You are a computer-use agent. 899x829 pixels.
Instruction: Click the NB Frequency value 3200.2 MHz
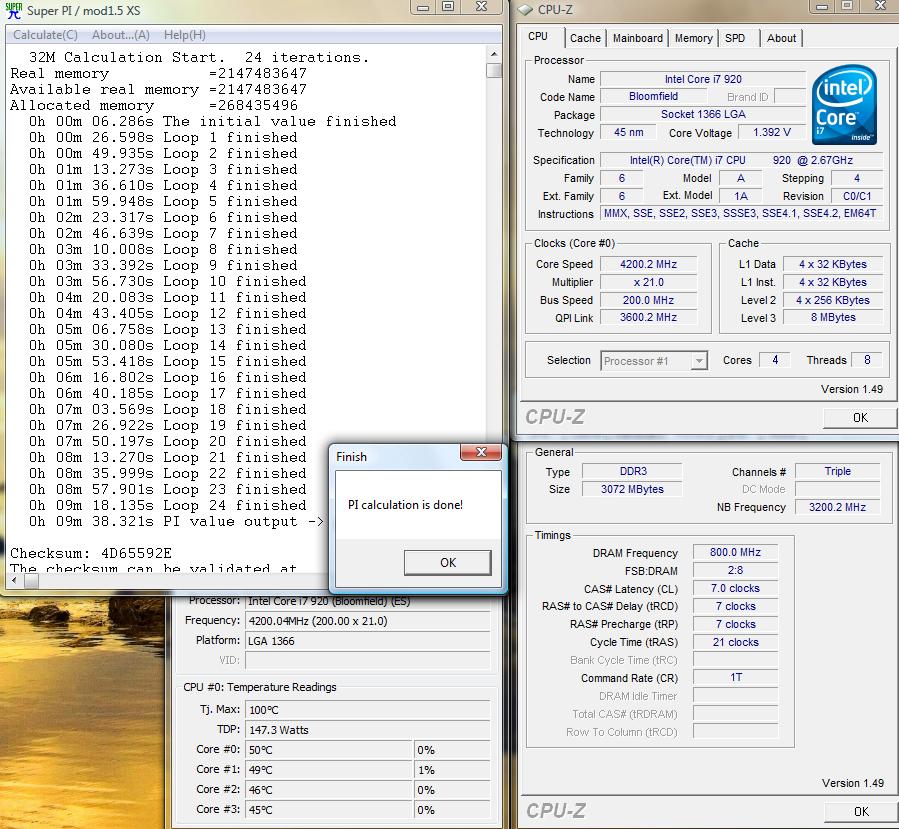[838, 507]
